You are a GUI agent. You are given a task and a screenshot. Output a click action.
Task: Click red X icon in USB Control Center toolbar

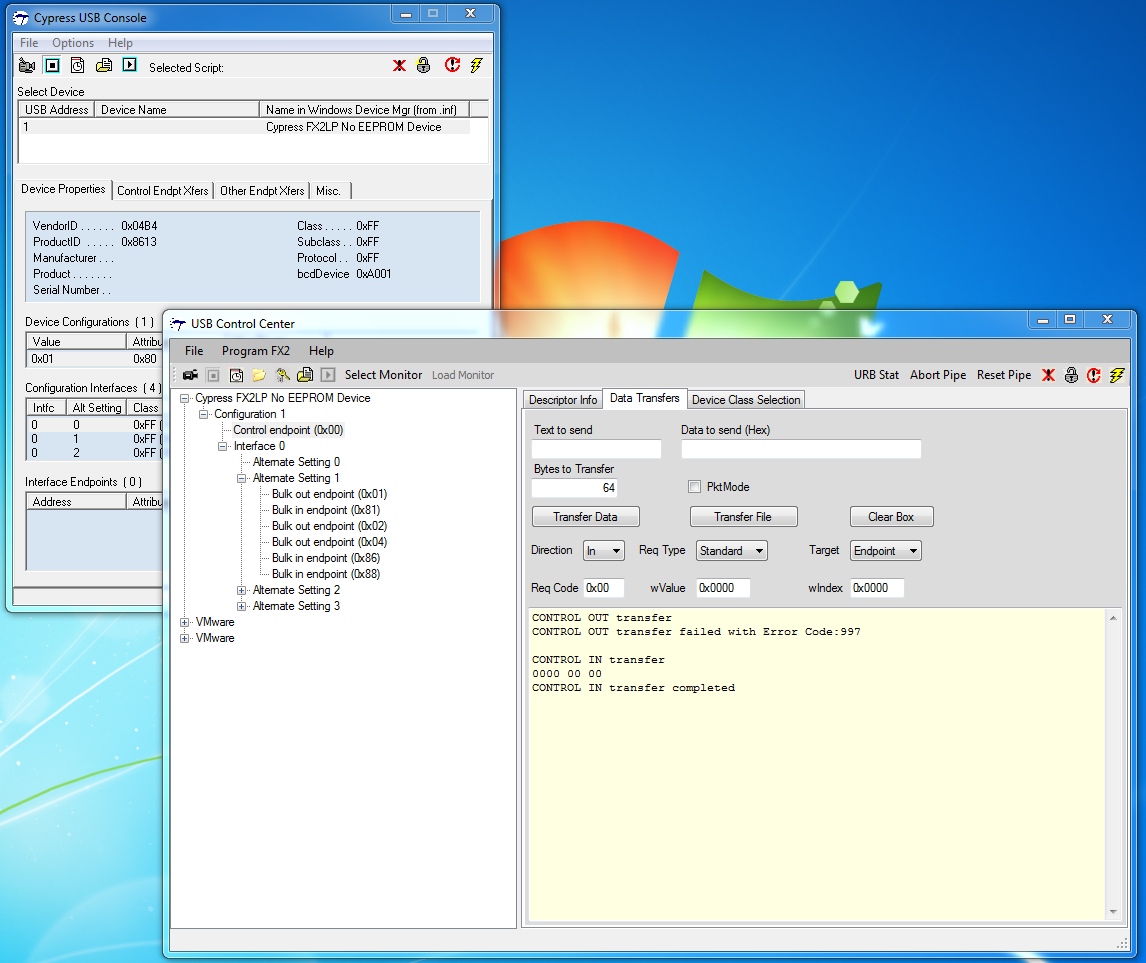[x=1048, y=375]
